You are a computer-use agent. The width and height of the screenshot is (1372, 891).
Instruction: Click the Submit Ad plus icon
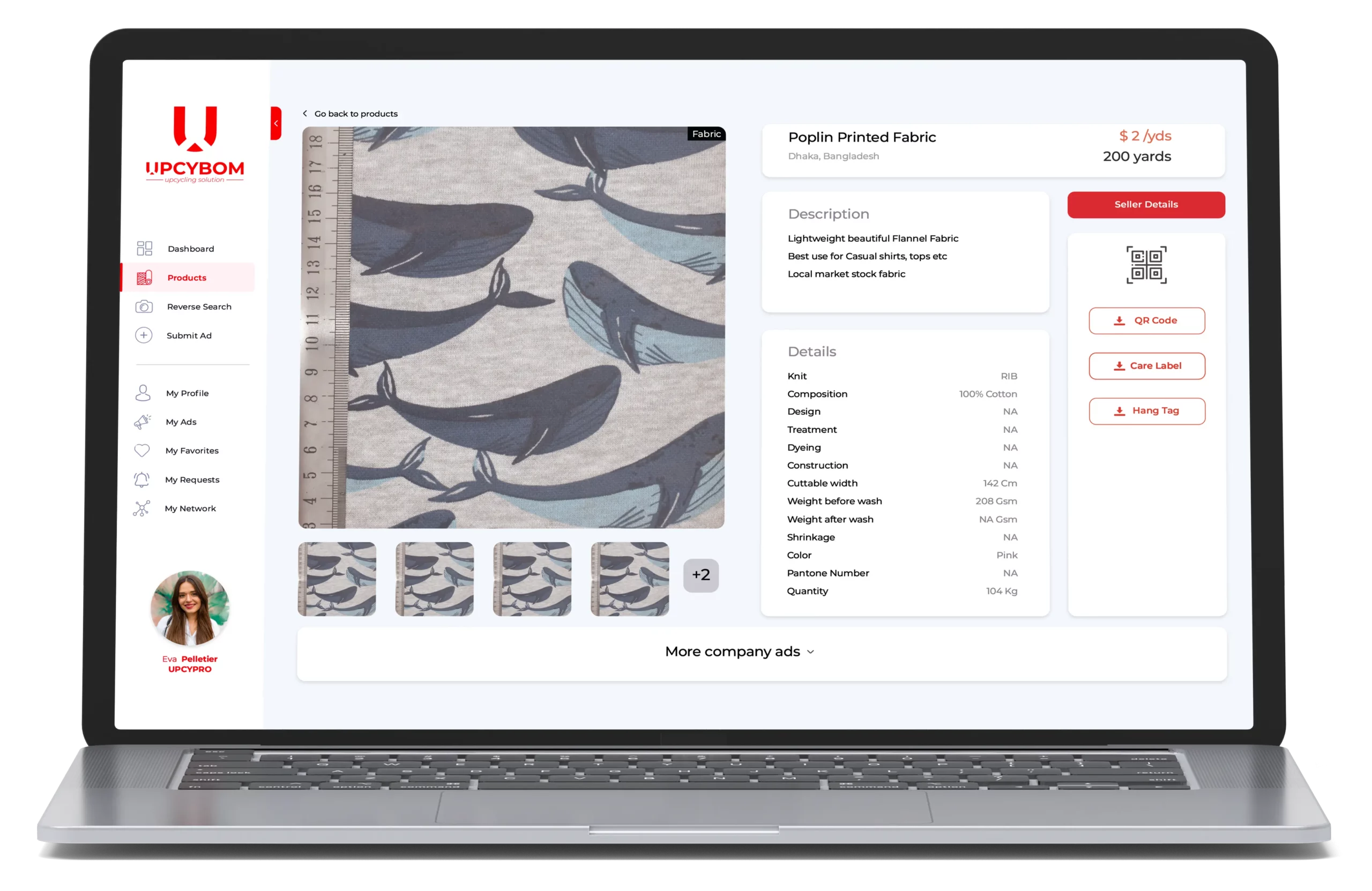tap(144, 335)
